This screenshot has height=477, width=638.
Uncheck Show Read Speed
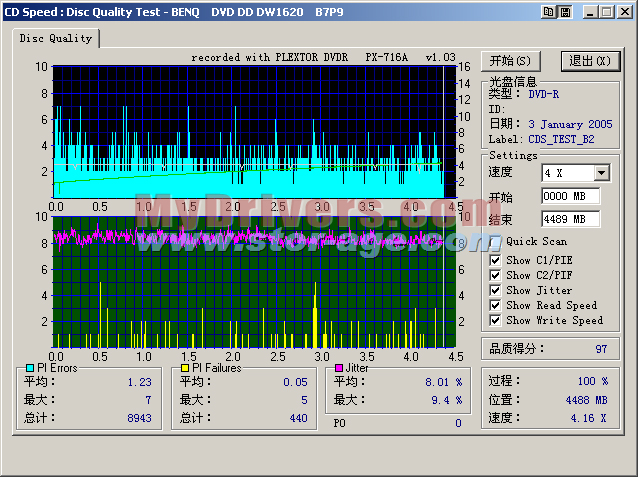(495, 305)
